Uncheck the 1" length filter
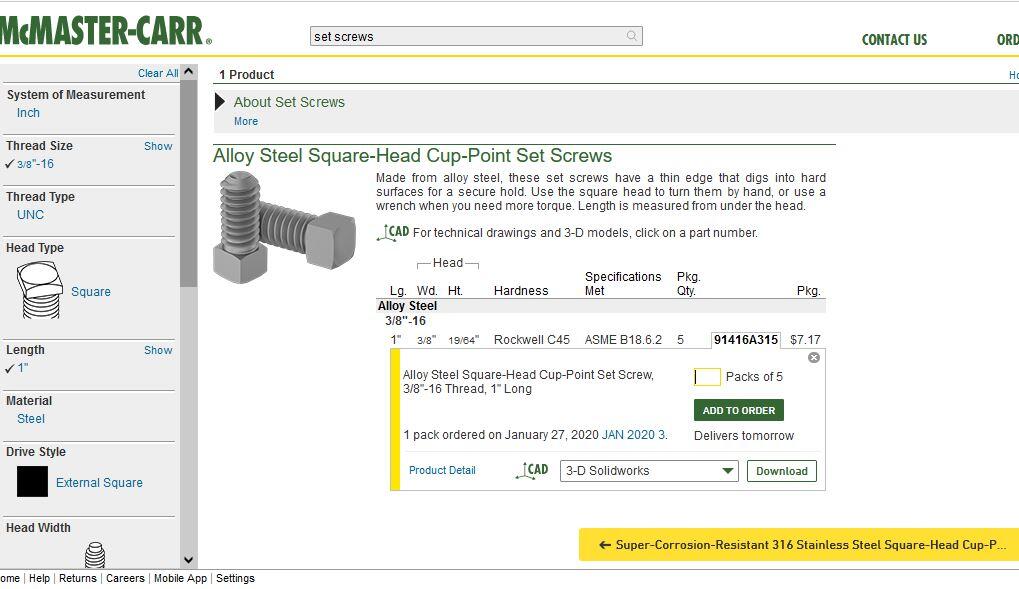 pos(18,368)
